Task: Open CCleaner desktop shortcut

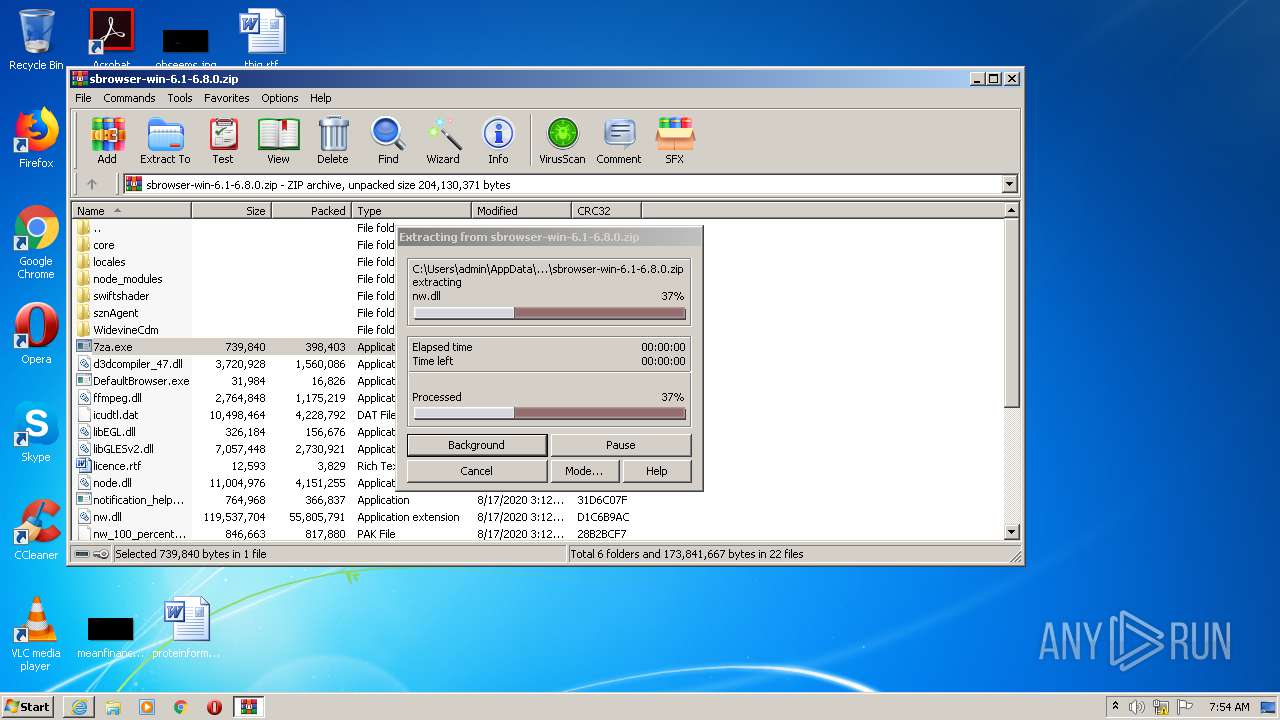Action: coord(36,530)
